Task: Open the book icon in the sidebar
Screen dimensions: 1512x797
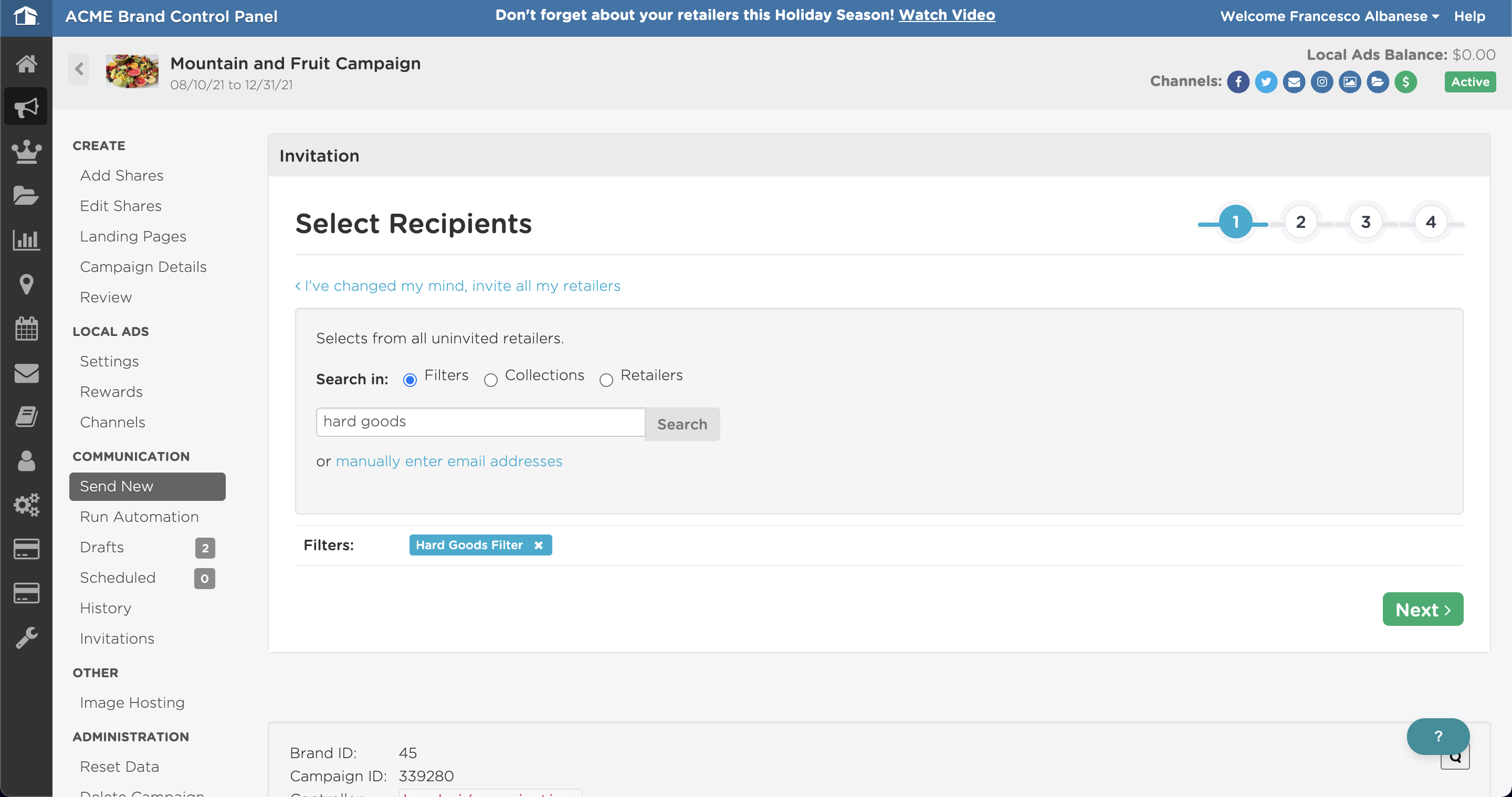Action: tap(26, 417)
